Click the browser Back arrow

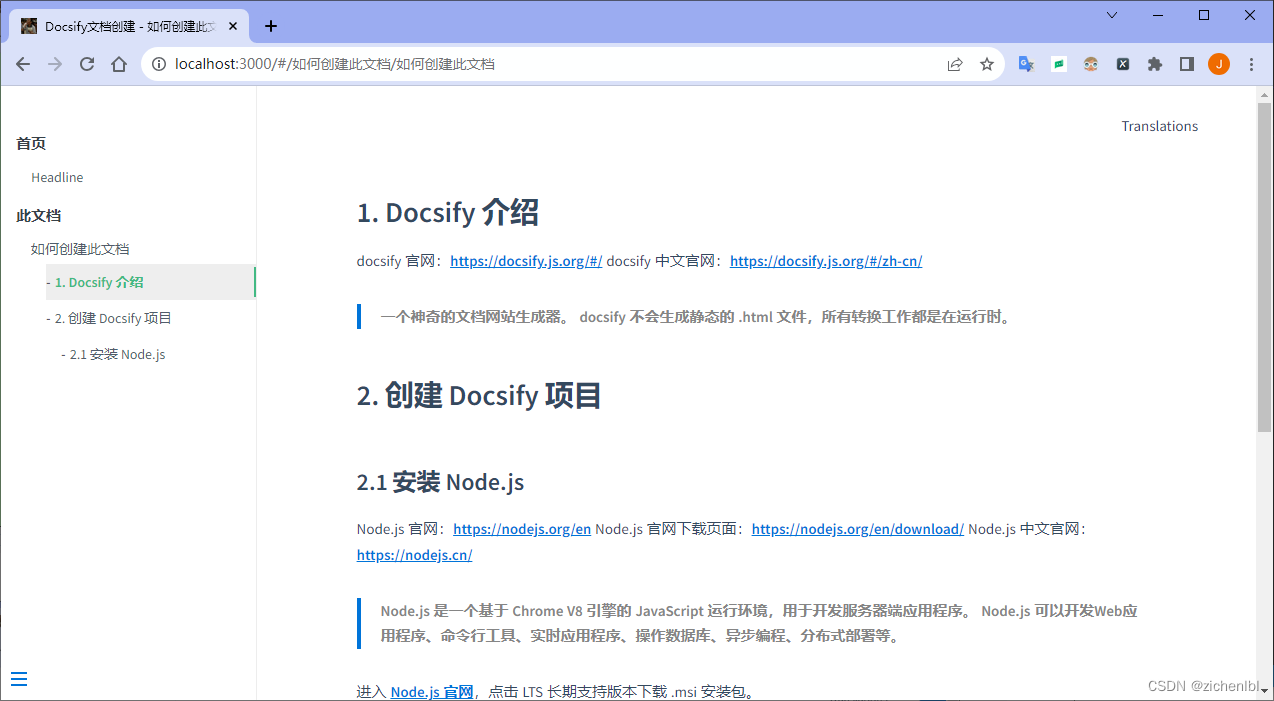coord(23,64)
